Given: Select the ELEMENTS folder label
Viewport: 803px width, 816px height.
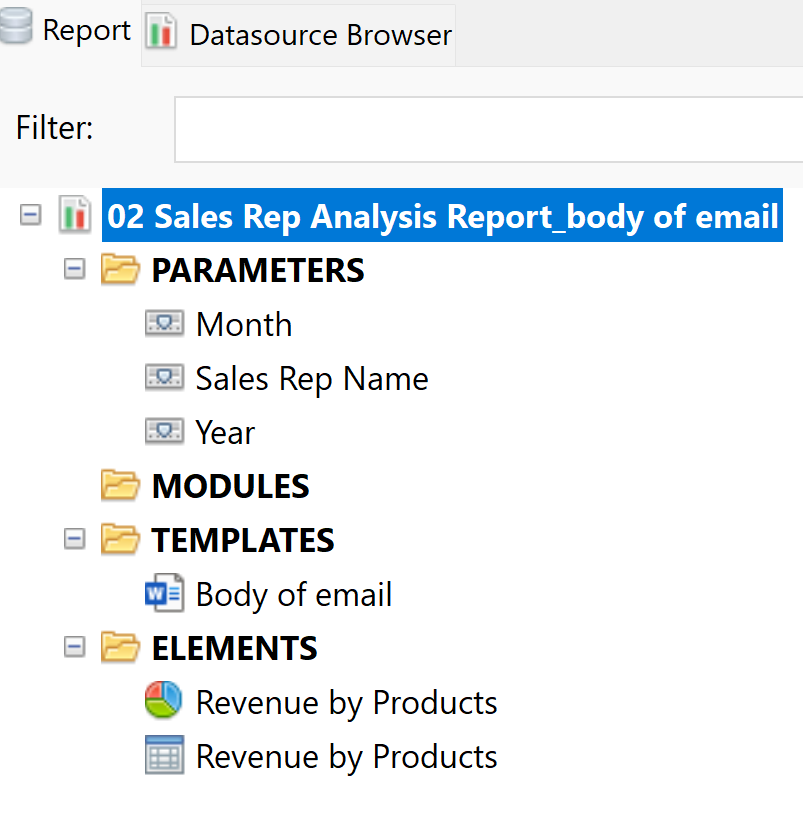Looking at the screenshot, I should pyautogui.click(x=234, y=649).
